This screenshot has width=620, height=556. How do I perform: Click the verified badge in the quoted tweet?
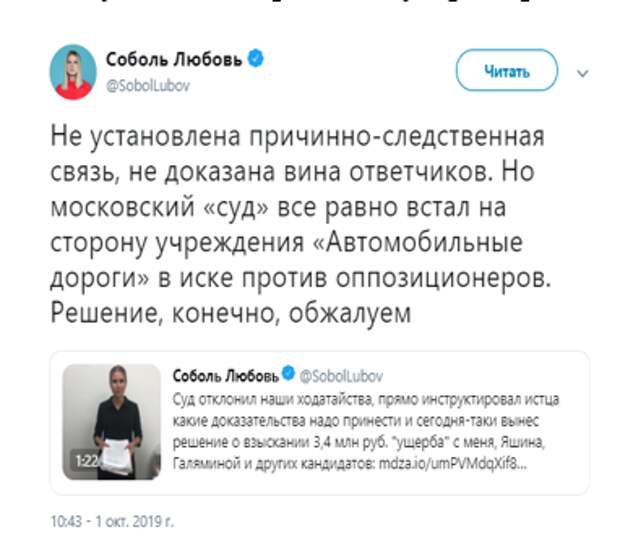tap(288, 373)
